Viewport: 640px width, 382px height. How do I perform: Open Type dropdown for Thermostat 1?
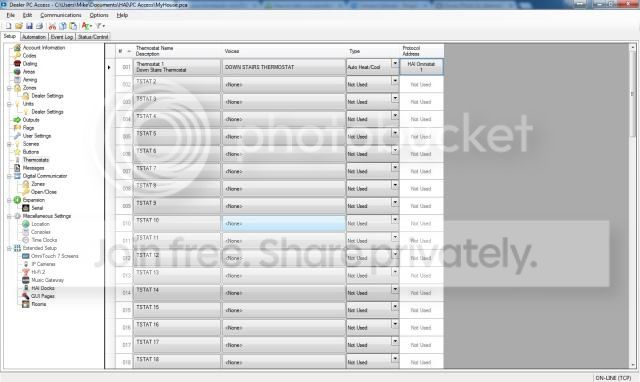(395, 64)
